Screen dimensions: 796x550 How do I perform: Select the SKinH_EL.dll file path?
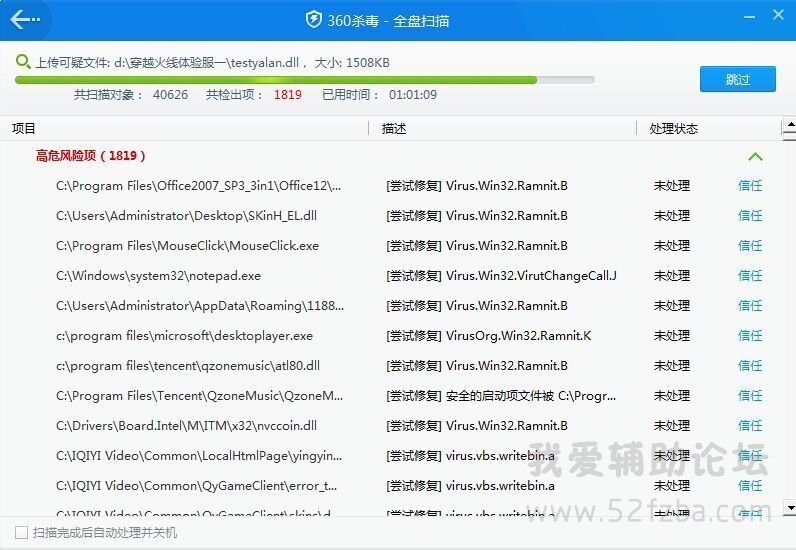pyautogui.click(x=186, y=216)
